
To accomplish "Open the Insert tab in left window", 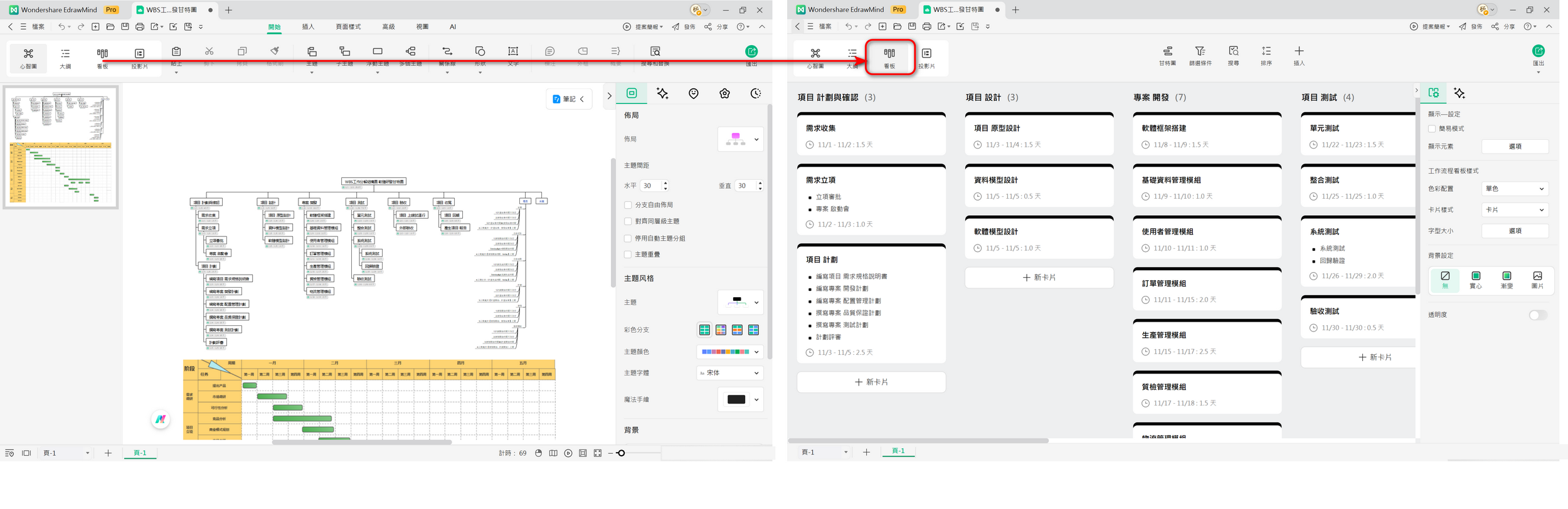I will 308,27.
